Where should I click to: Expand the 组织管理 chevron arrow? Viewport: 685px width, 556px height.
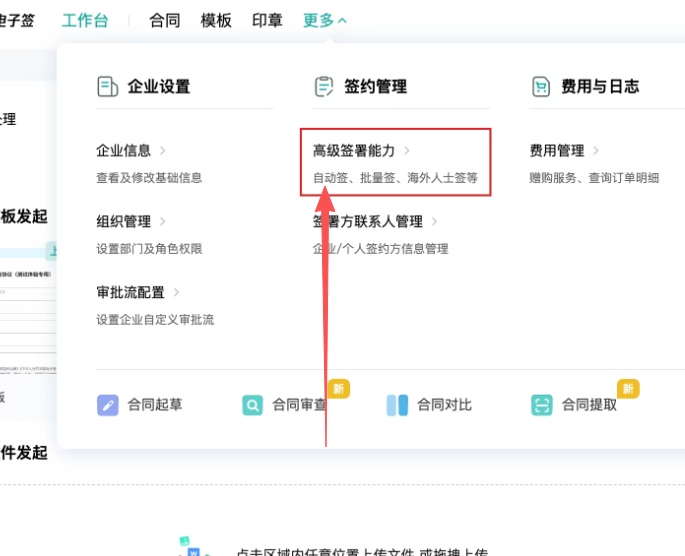(x=163, y=221)
